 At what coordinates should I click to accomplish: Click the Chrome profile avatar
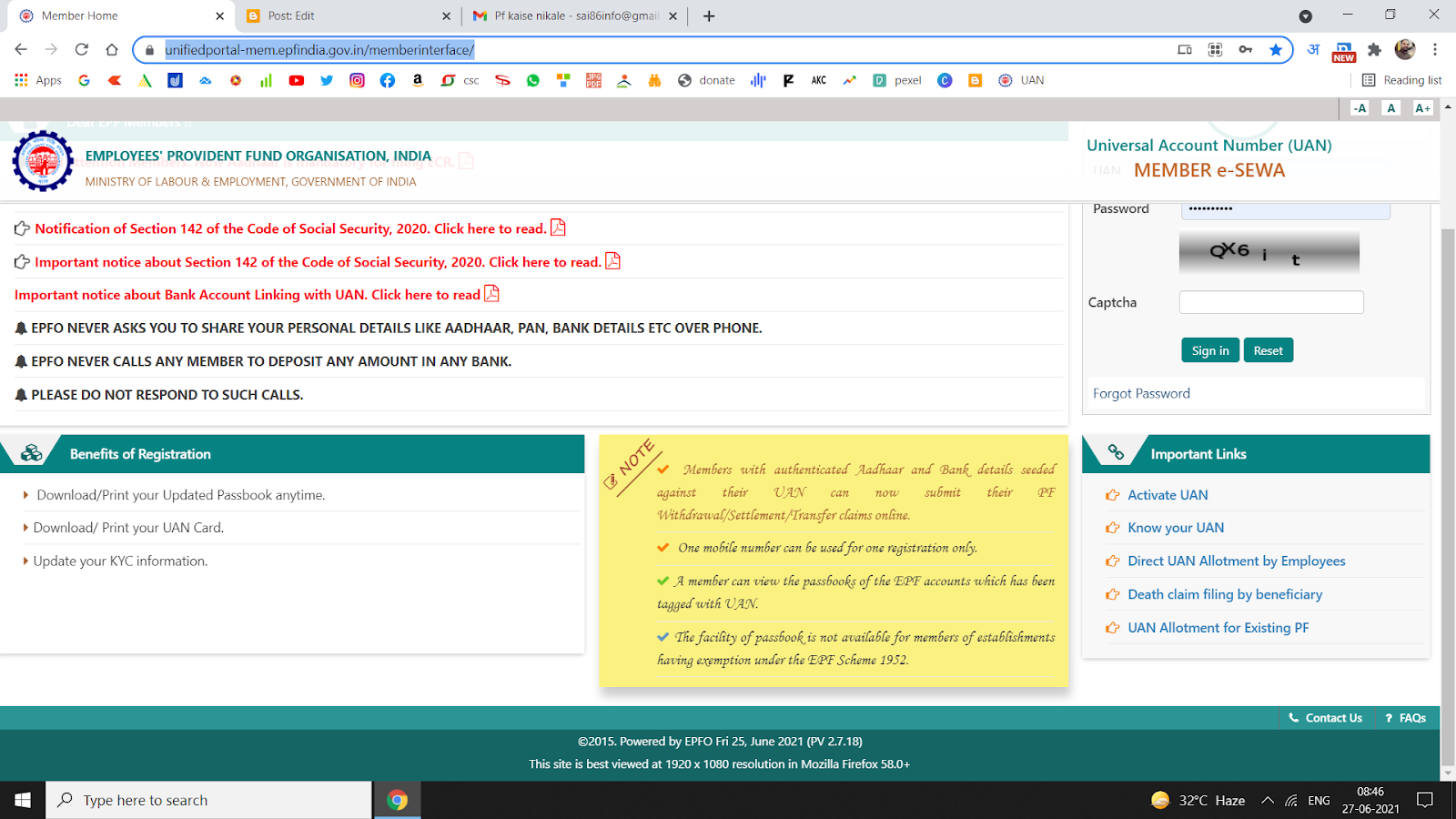pyautogui.click(x=1405, y=50)
